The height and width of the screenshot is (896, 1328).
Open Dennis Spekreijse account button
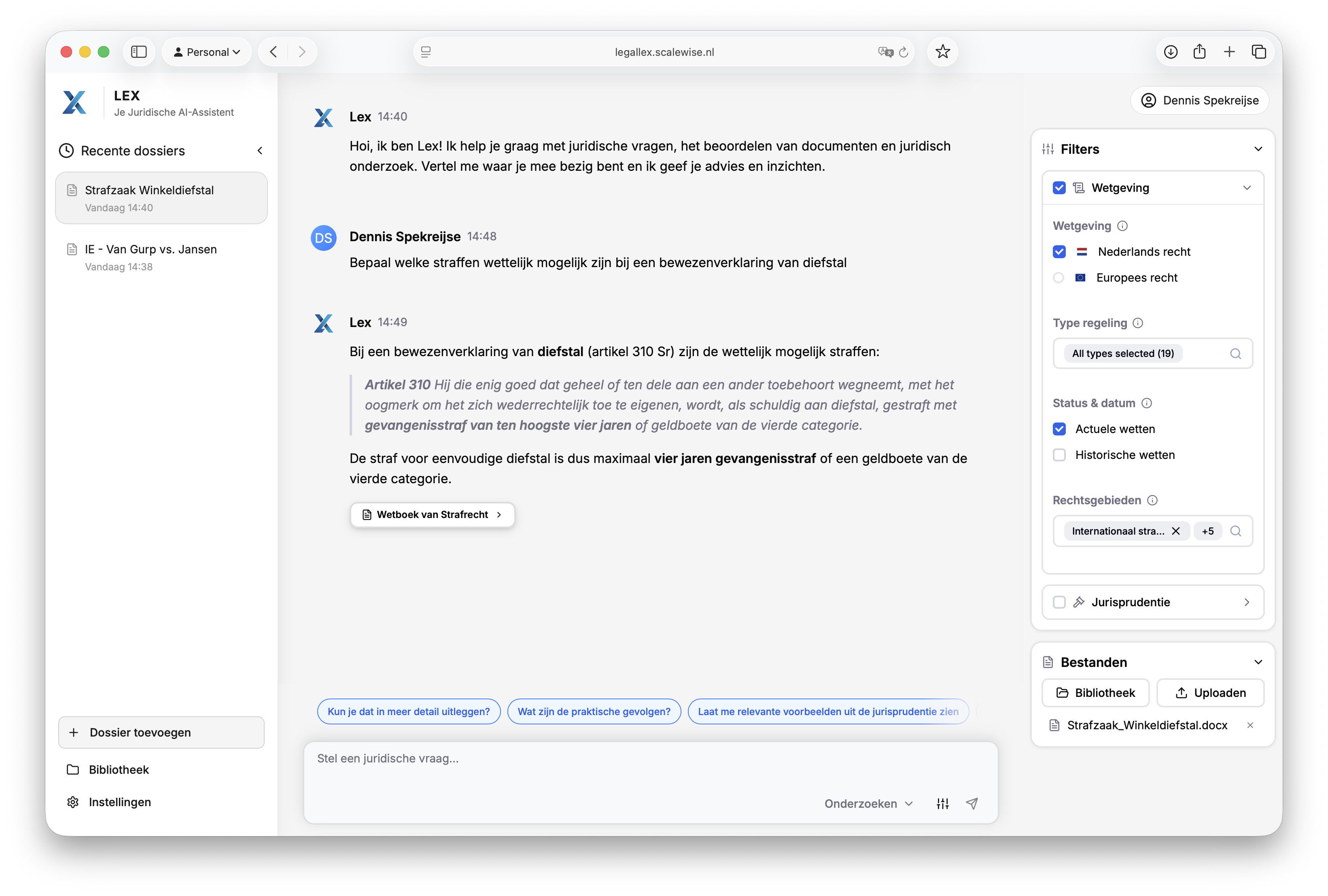click(1199, 101)
